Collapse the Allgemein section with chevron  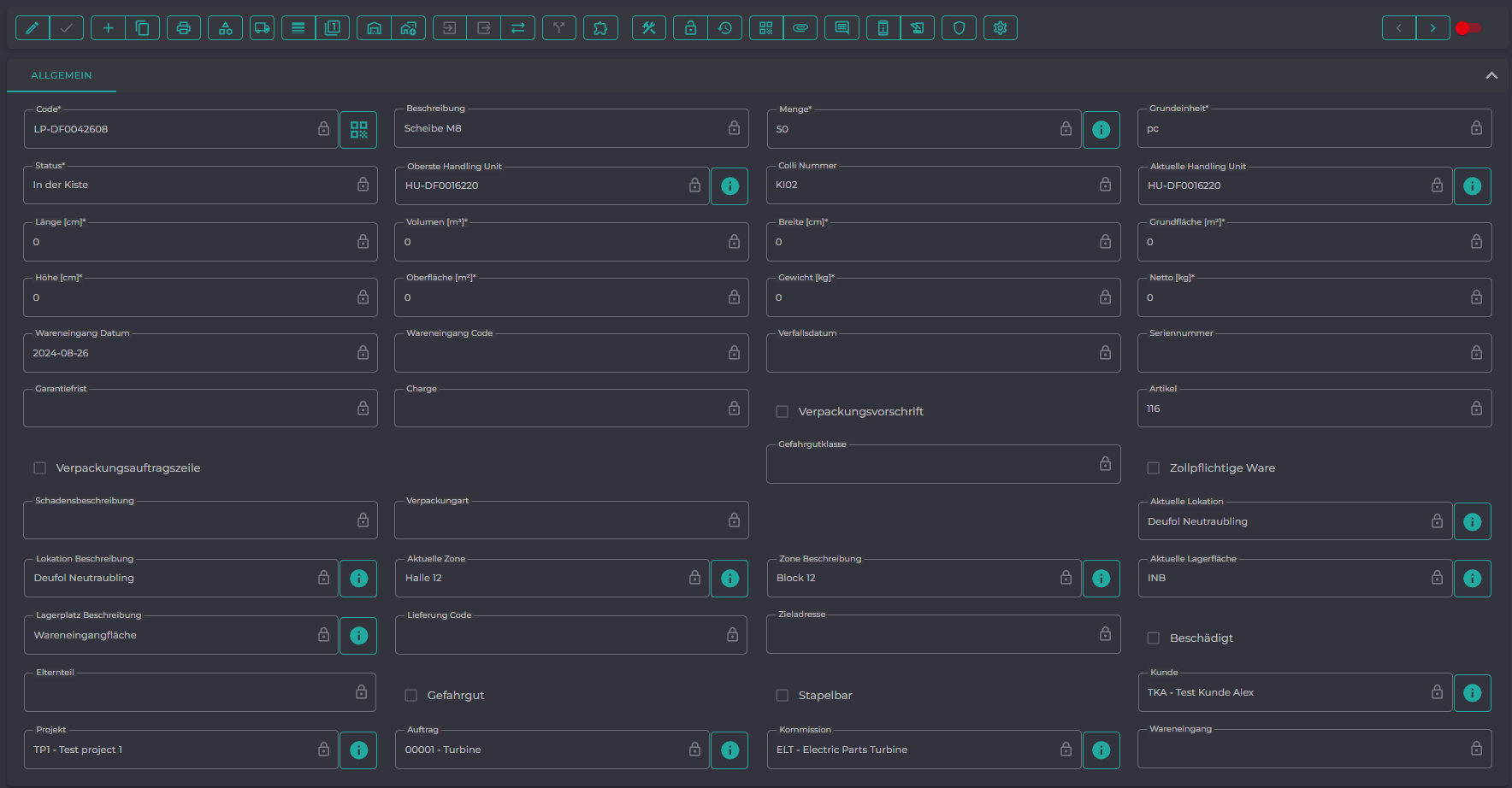(1491, 75)
